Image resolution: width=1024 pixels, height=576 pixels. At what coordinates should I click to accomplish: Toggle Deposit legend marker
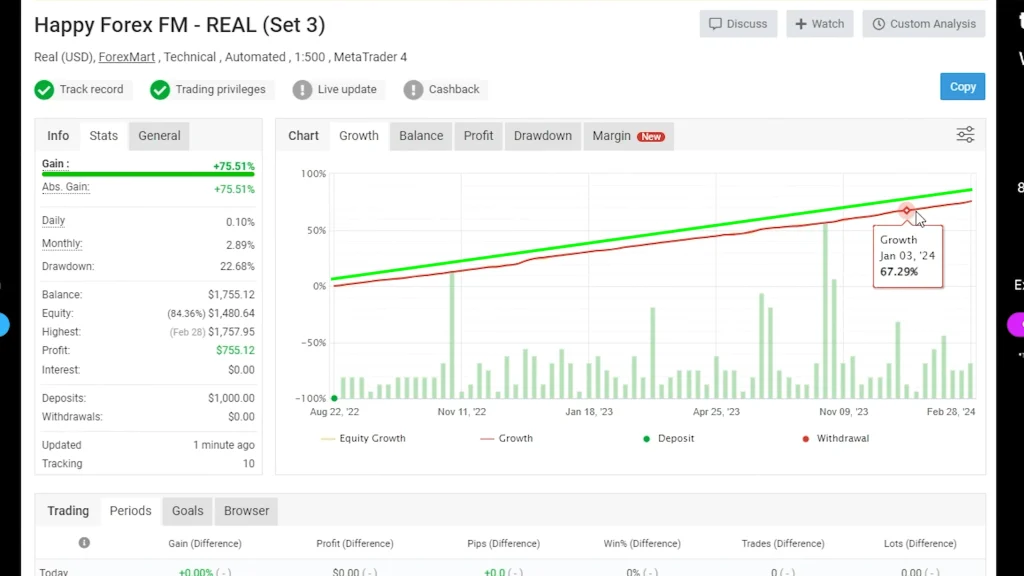pyautogui.click(x=668, y=438)
